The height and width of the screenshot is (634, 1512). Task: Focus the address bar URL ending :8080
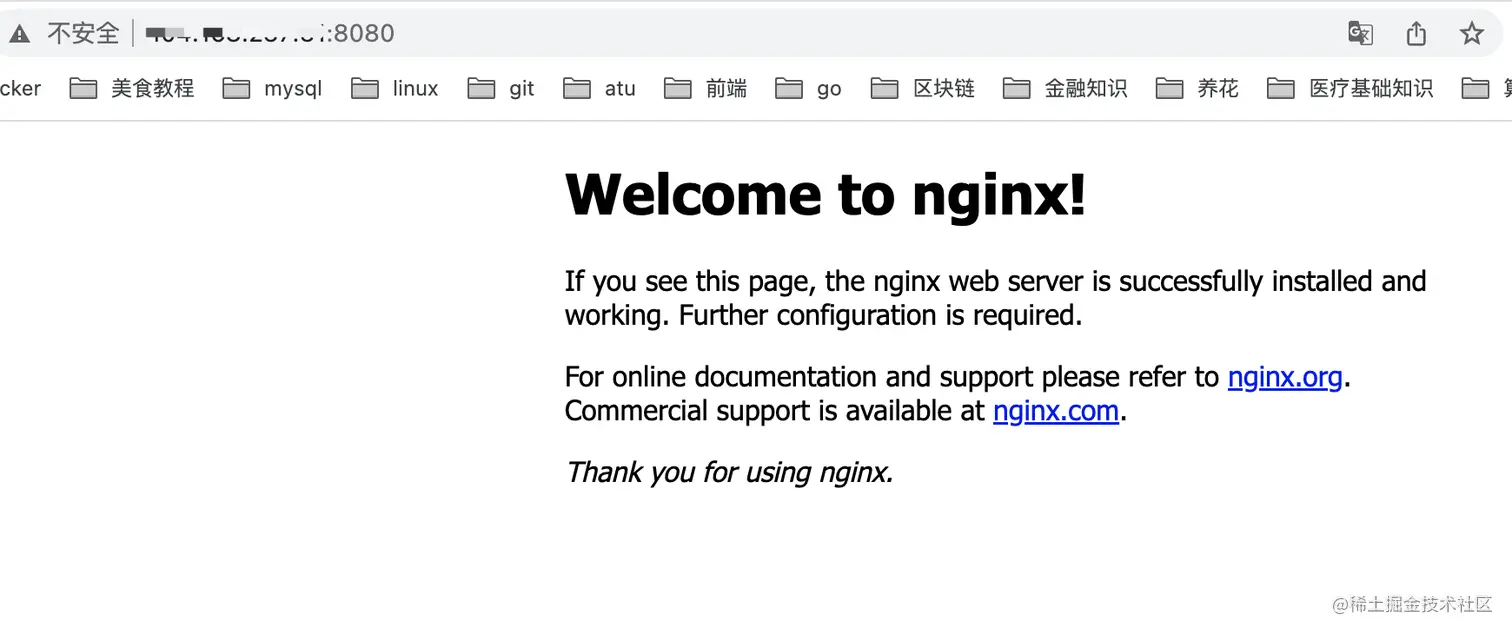click(x=271, y=34)
